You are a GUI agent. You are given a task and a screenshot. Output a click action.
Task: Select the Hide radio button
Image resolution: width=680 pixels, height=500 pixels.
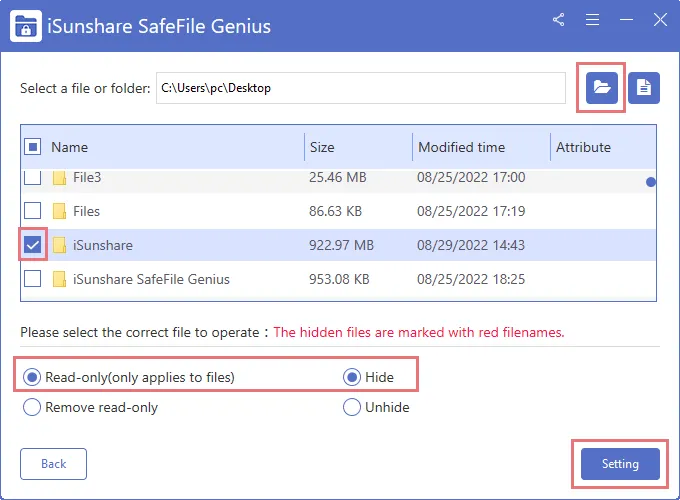tap(352, 377)
